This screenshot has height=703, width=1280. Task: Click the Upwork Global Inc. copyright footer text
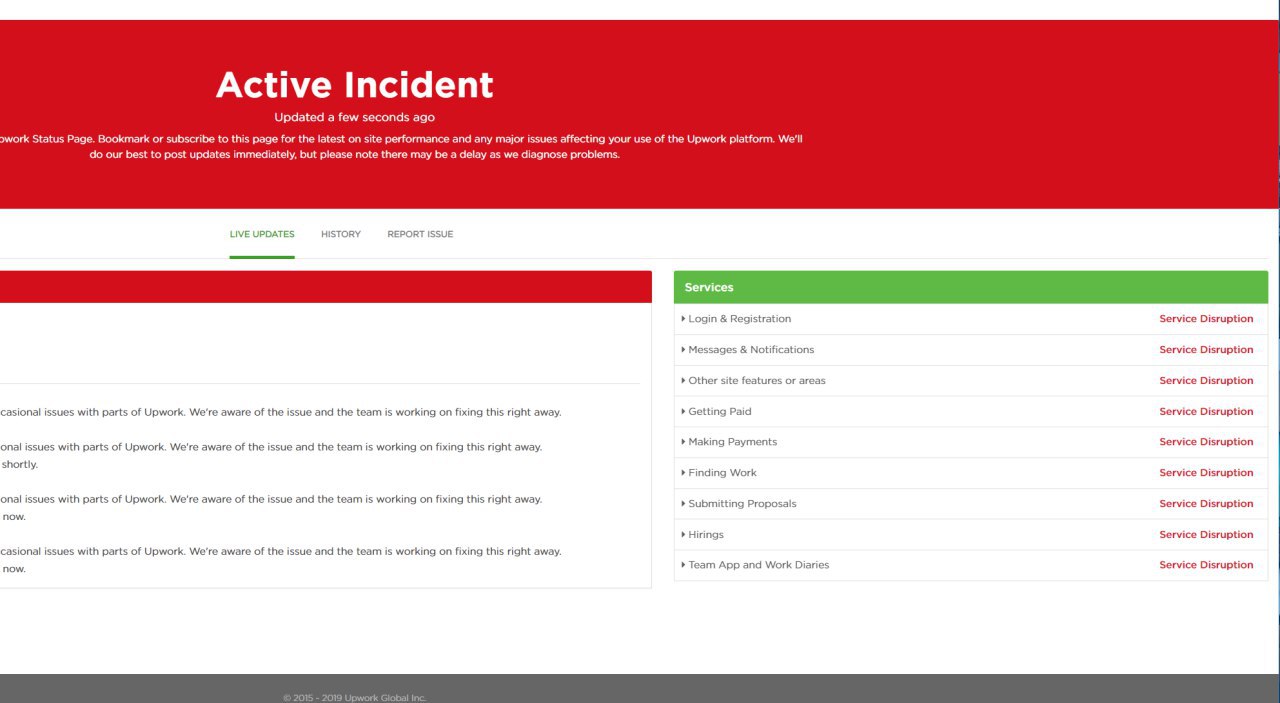355,698
